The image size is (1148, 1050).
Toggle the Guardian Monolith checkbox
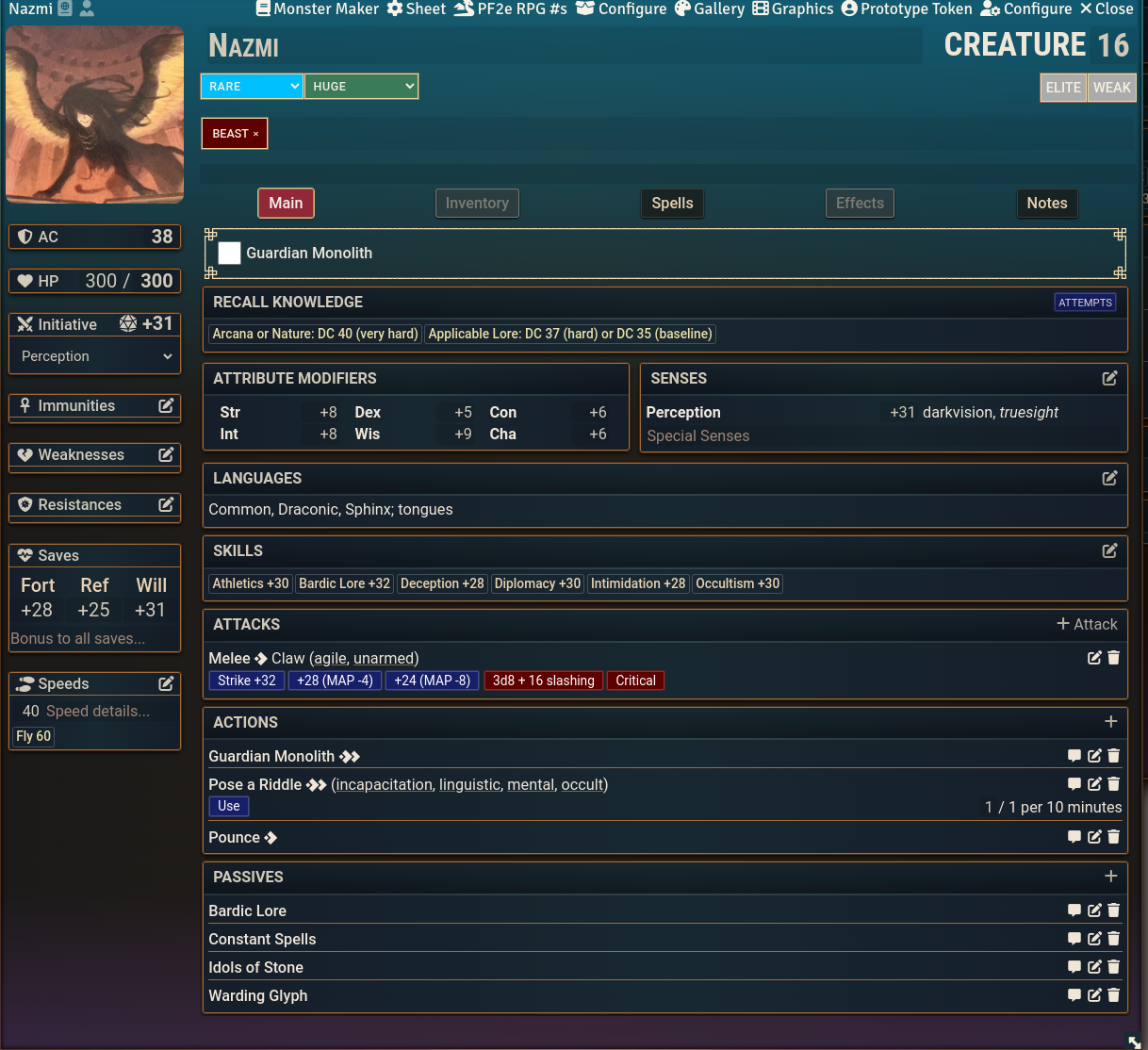coord(229,253)
